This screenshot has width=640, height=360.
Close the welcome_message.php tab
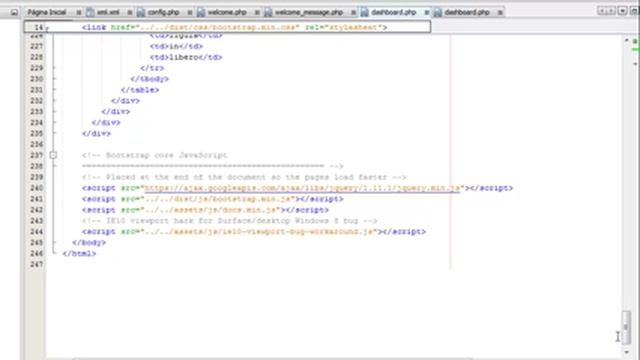(353, 13)
